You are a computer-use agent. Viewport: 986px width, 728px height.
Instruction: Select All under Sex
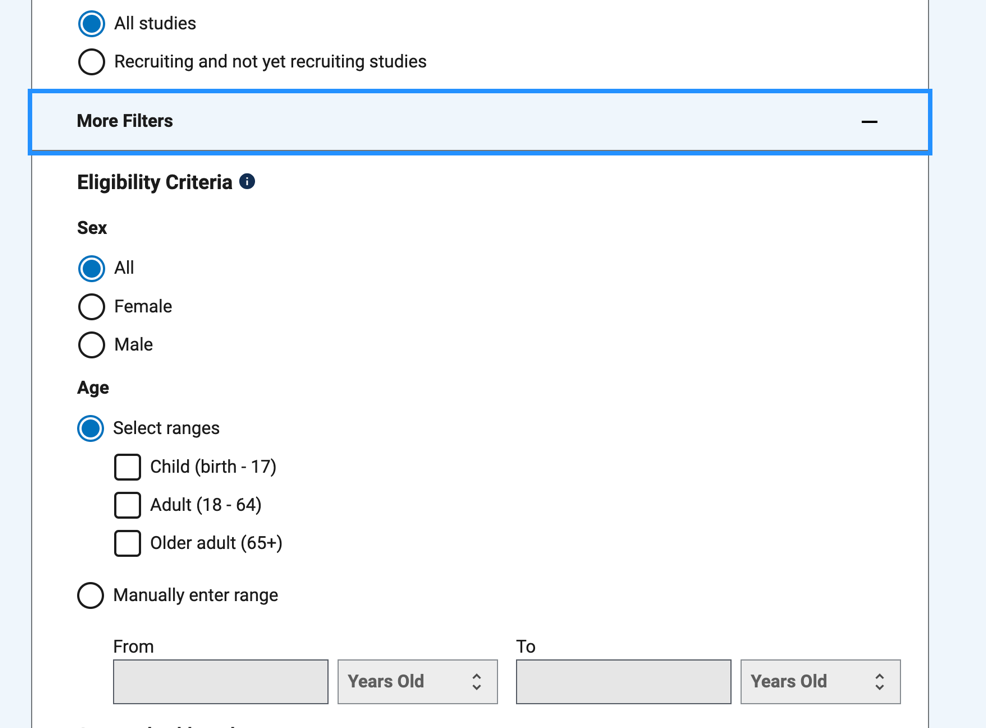[x=91, y=268]
